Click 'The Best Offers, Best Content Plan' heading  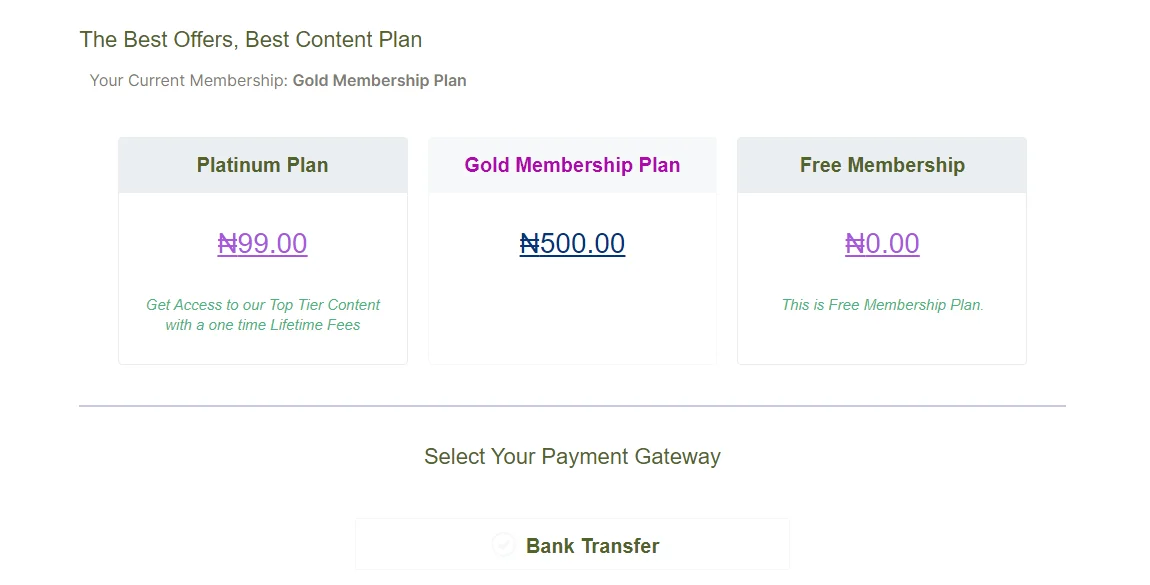point(251,40)
